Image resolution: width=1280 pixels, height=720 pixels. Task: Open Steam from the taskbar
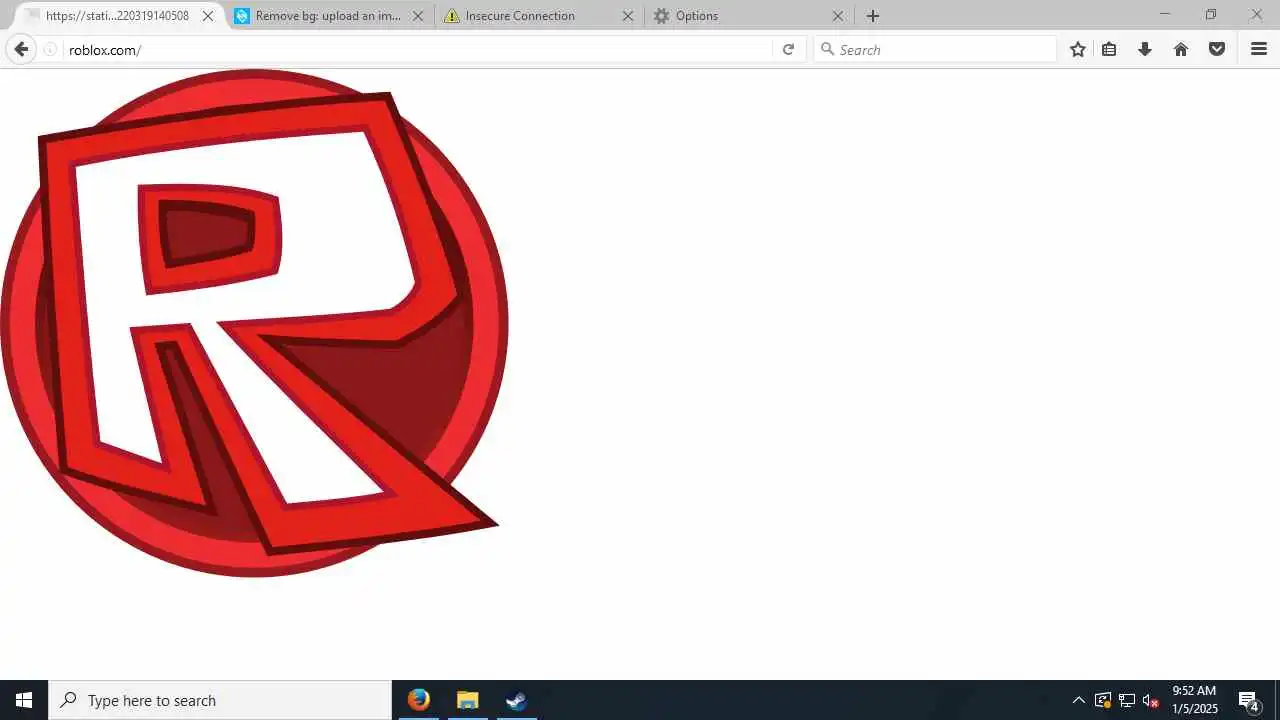pos(516,700)
